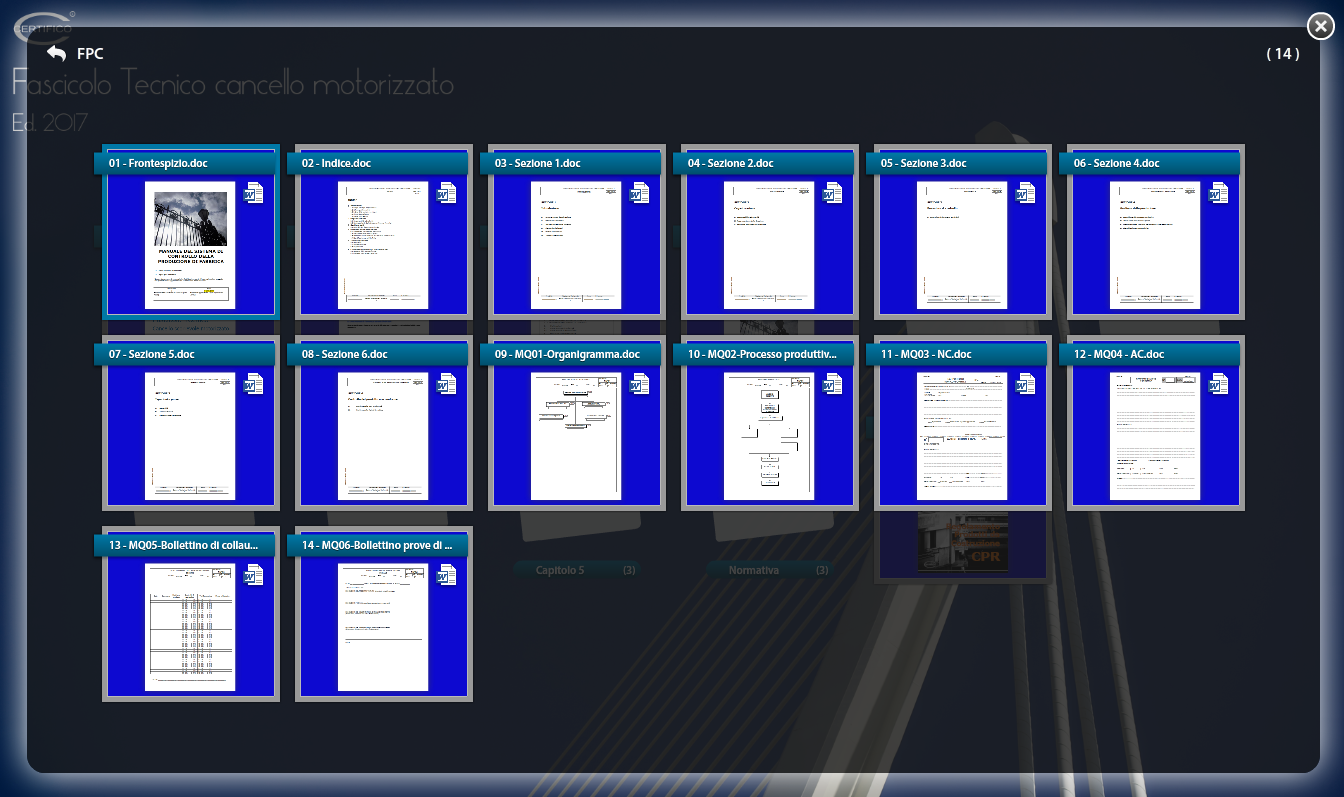Image resolution: width=1344 pixels, height=797 pixels.
Task: Open the 04 - Sezione 2.doc page preview
Action: [x=769, y=245]
